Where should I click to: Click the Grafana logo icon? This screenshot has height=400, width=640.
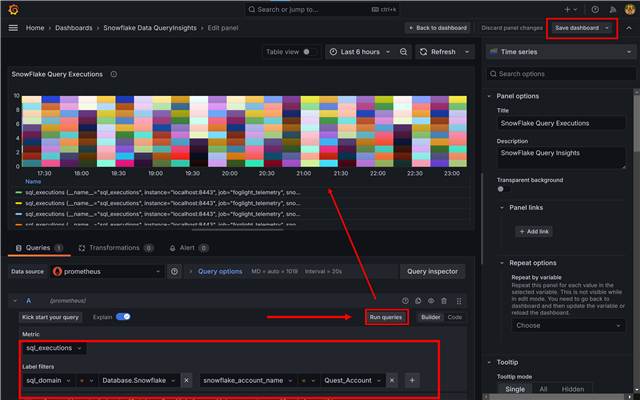click(13, 9)
